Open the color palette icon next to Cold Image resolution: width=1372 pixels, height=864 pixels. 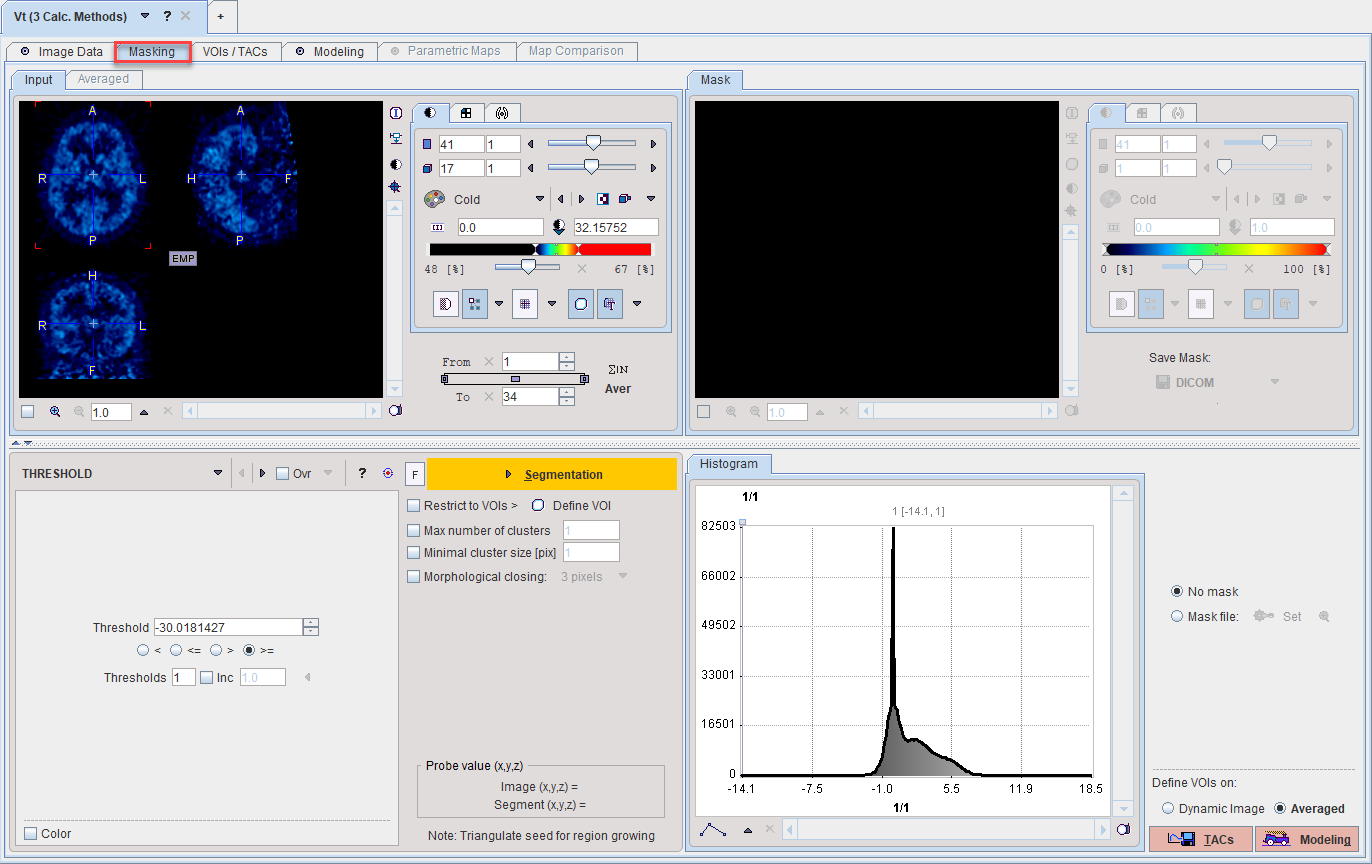(434, 199)
